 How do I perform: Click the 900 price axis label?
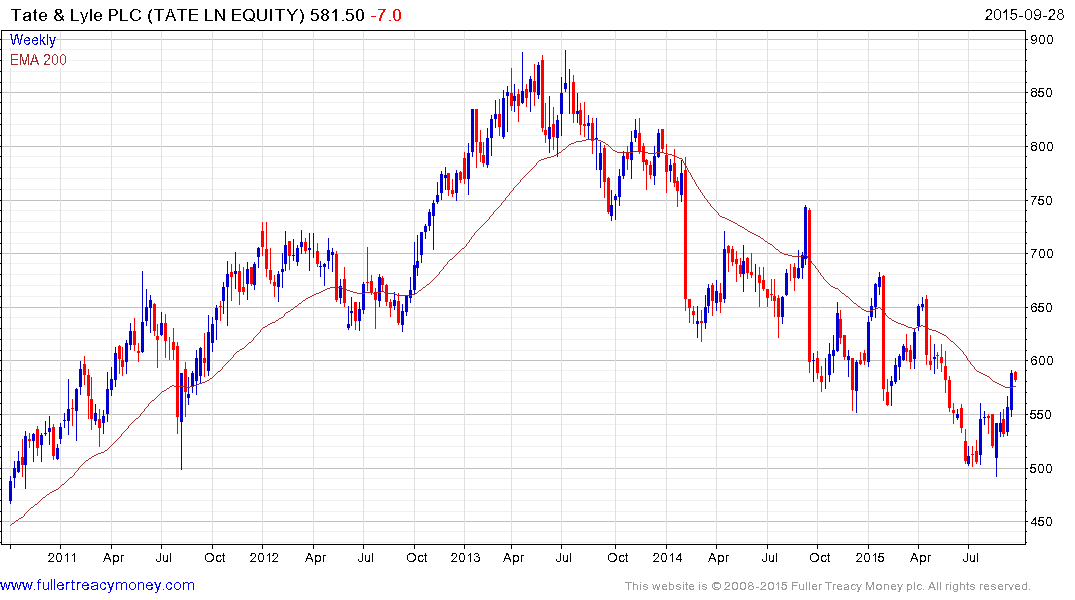1042,40
